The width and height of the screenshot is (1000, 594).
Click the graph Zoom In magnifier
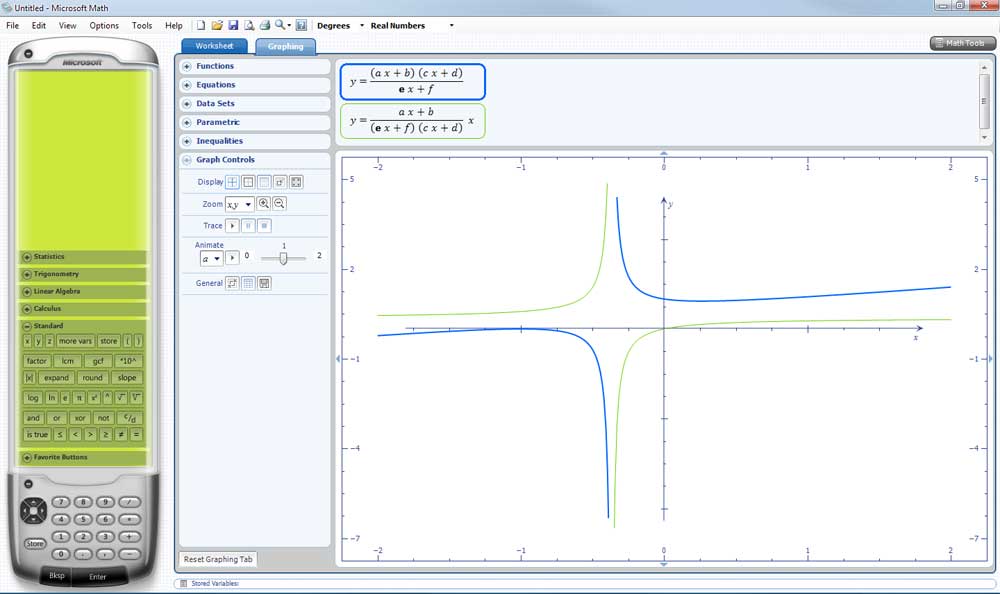coord(263,204)
